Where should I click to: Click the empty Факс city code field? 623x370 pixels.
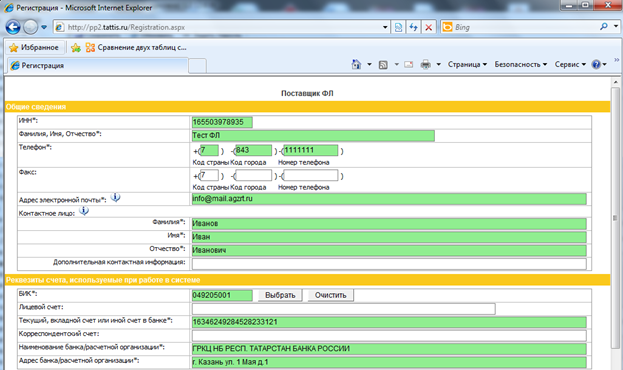(253, 175)
